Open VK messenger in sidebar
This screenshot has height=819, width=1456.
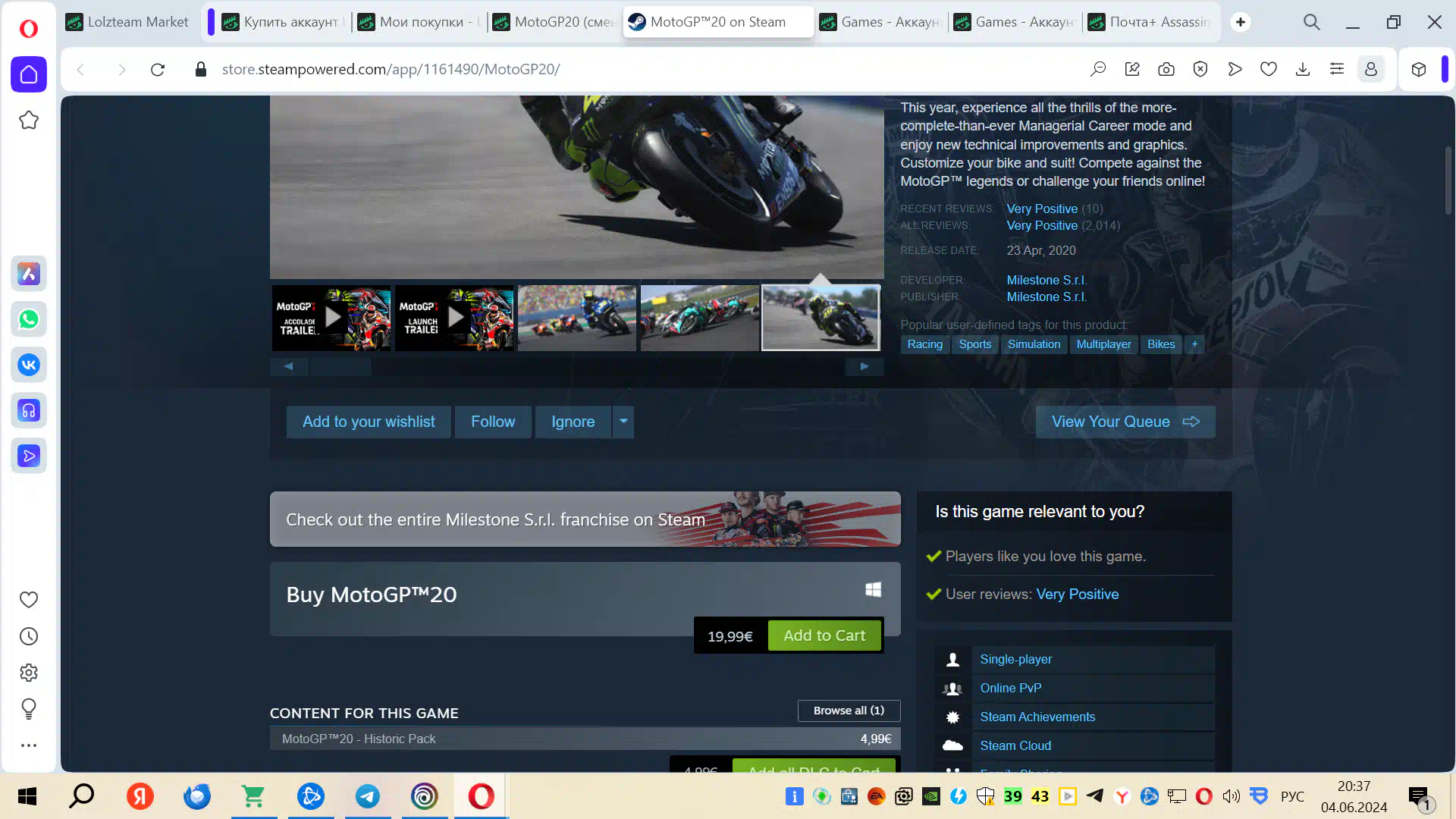29,365
